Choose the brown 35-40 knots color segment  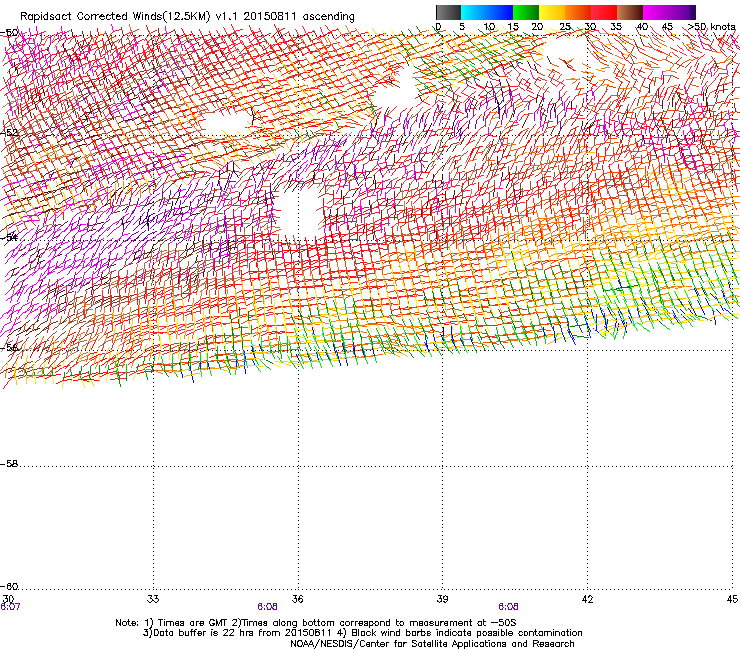pos(630,12)
